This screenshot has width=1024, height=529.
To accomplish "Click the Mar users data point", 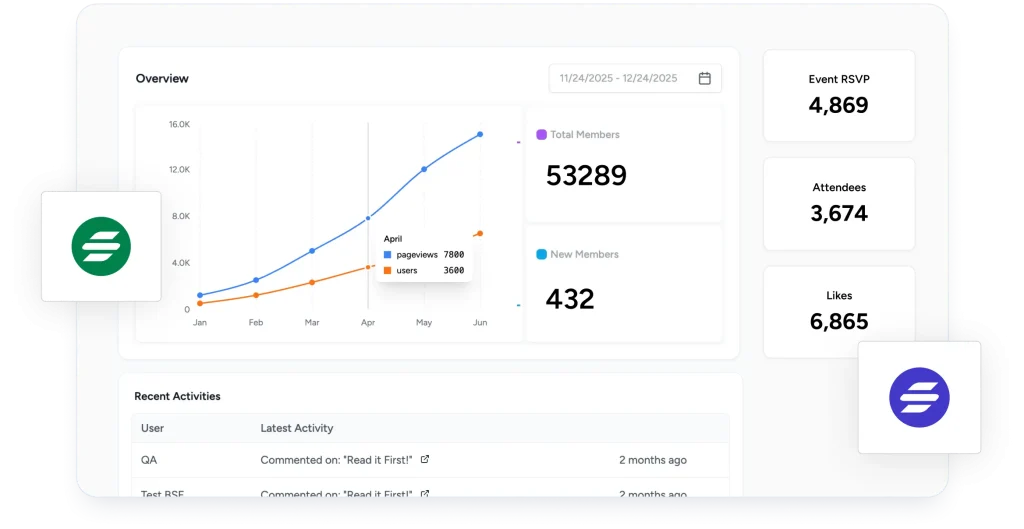I will 312,282.
